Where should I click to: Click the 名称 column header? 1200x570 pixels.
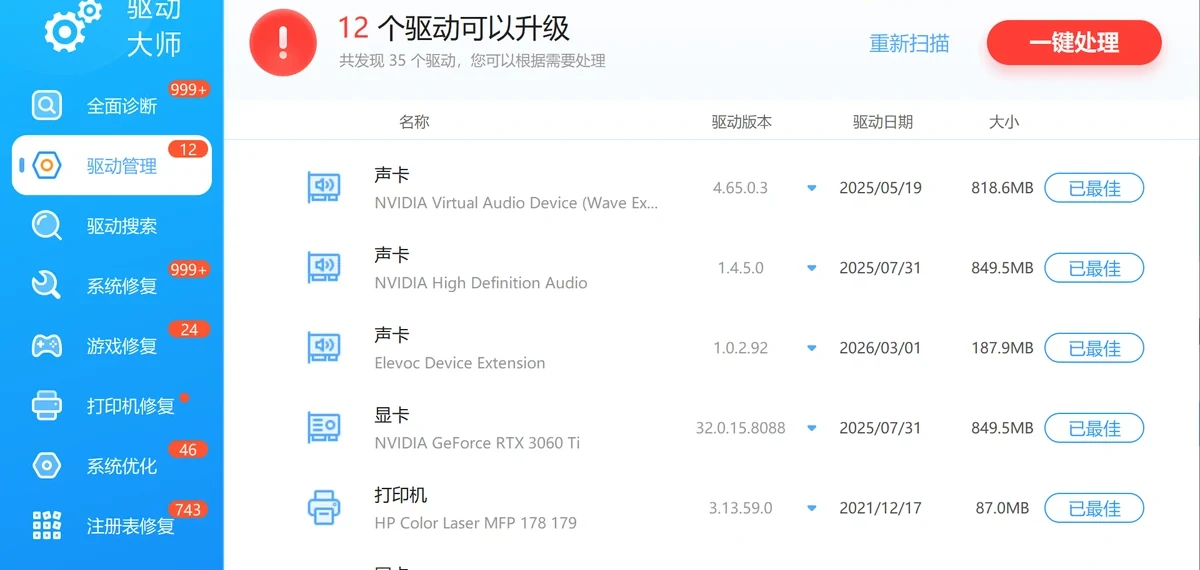click(414, 122)
